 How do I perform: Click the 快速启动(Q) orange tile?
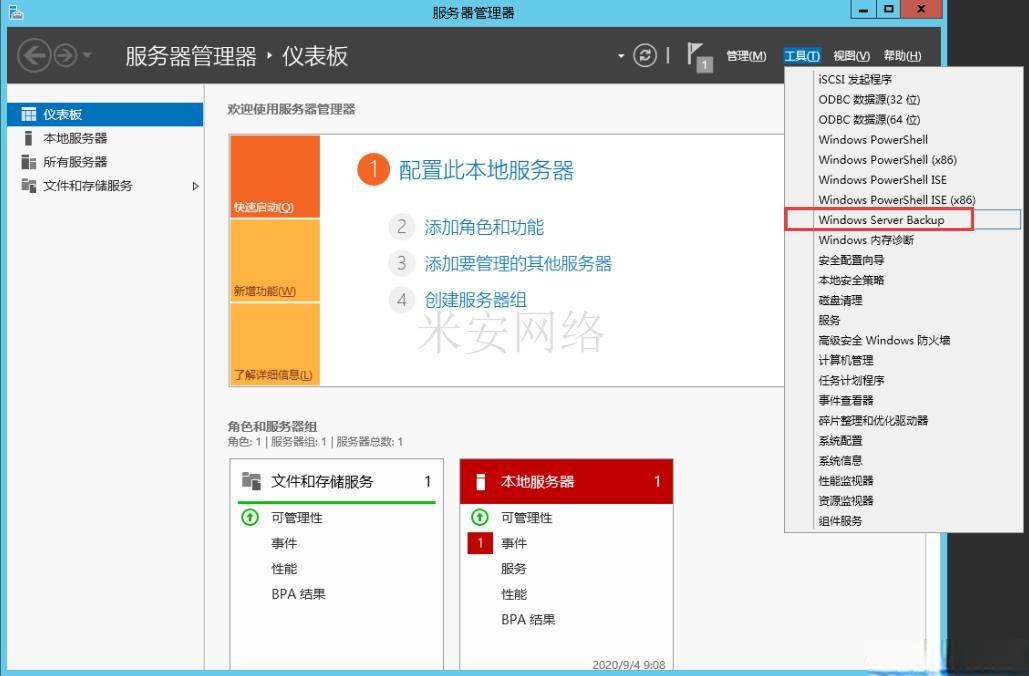(x=274, y=177)
